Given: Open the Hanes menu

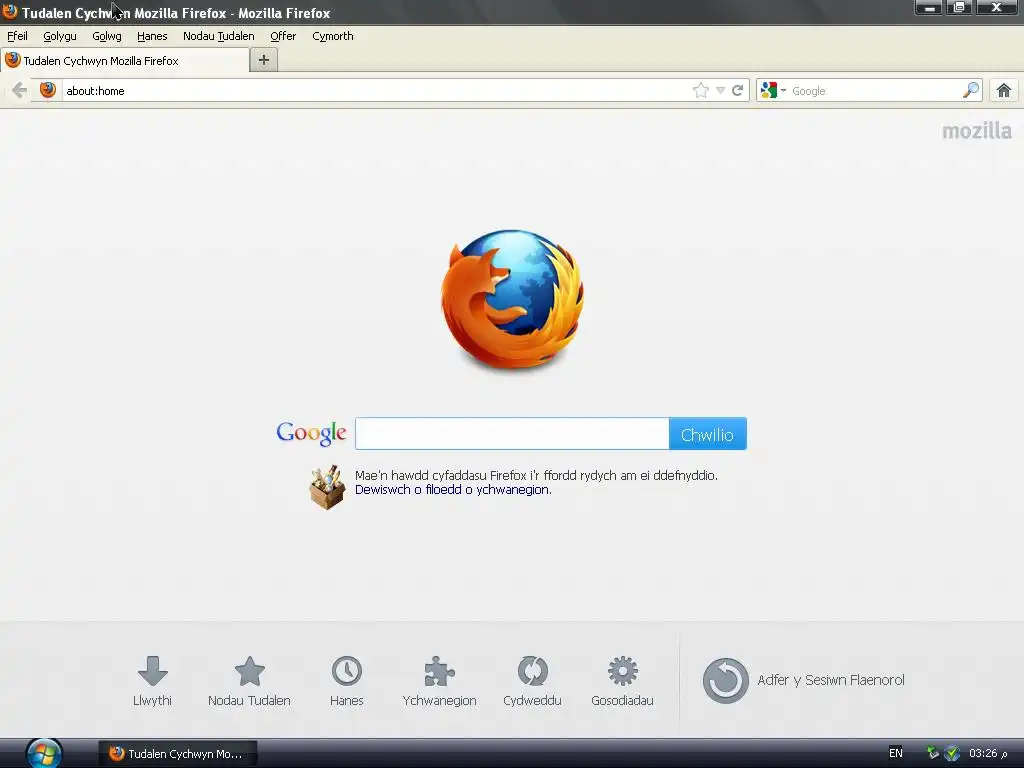Looking at the screenshot, I should [x=152, y=36].
